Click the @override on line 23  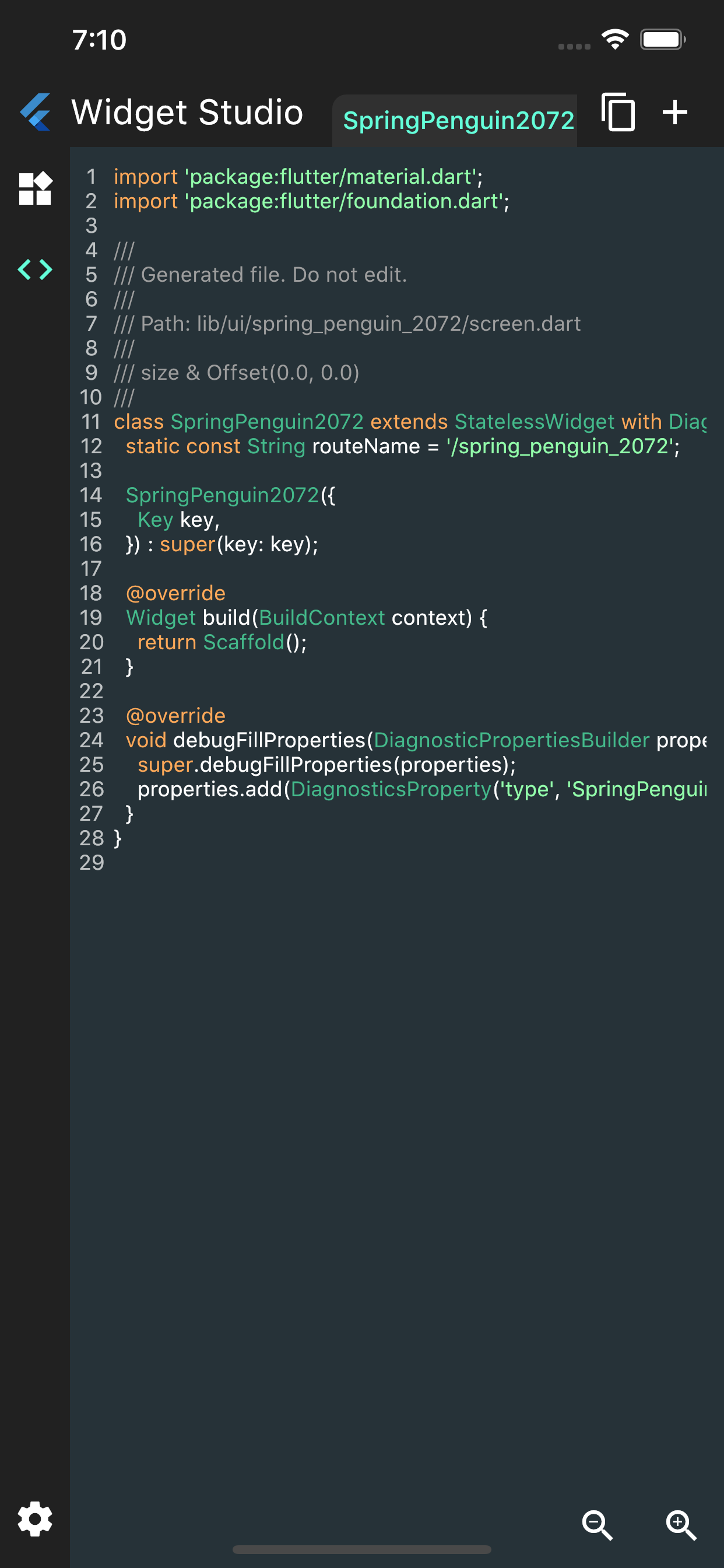click(176, 715)
